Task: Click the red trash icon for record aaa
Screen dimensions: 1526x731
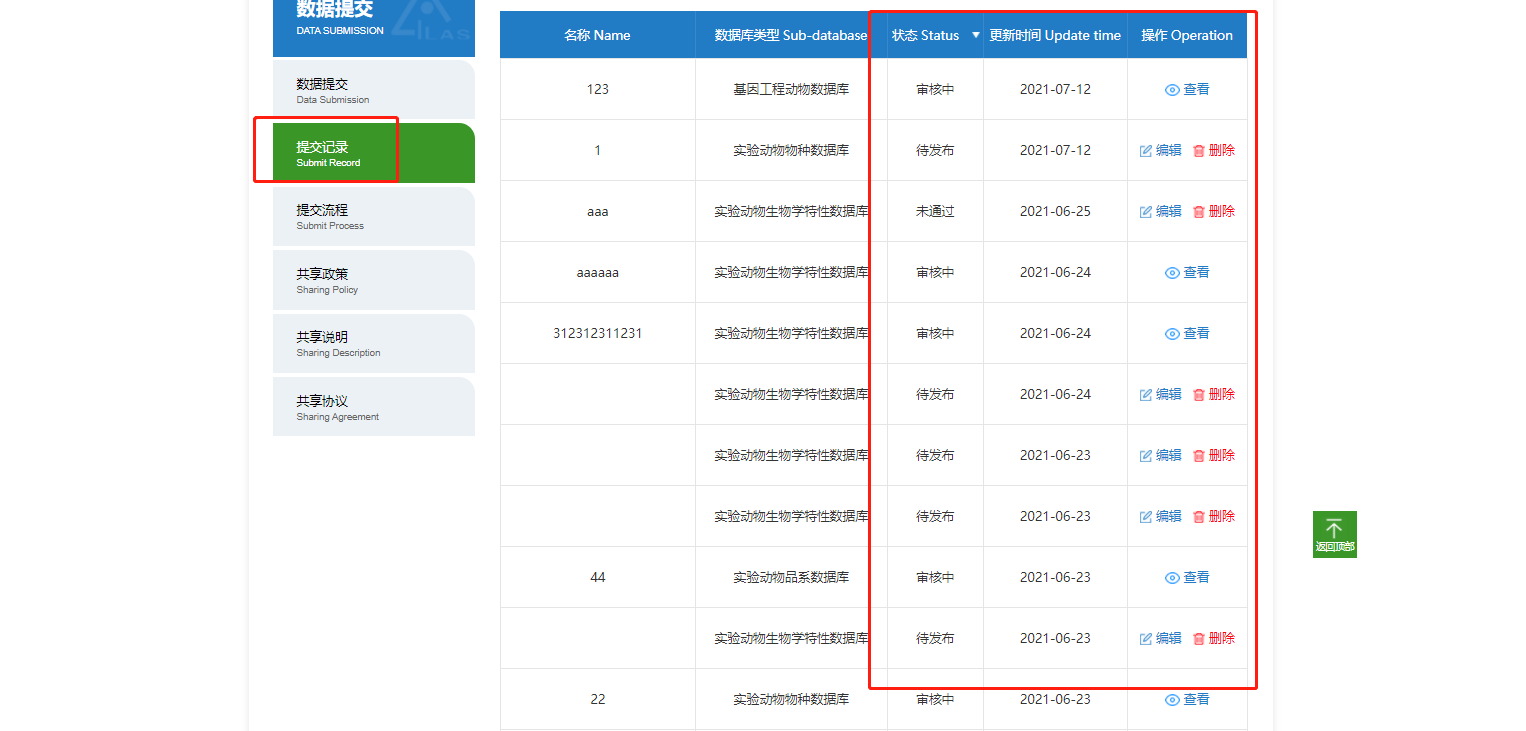Action: (x=1199, y=212)
